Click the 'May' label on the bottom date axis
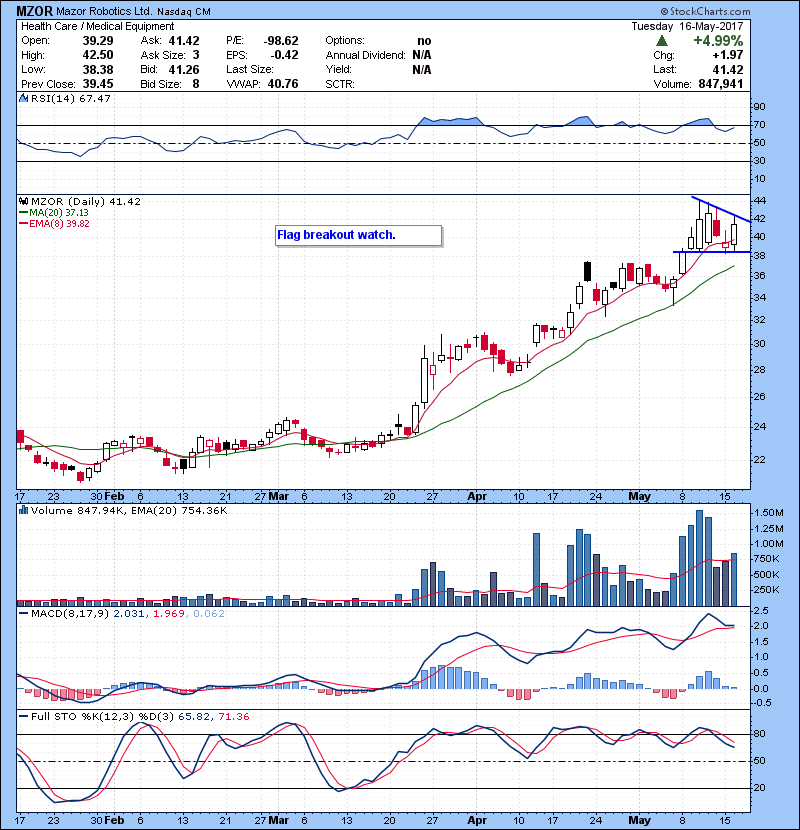The image size is (800, 830). [x=639, y=820]
